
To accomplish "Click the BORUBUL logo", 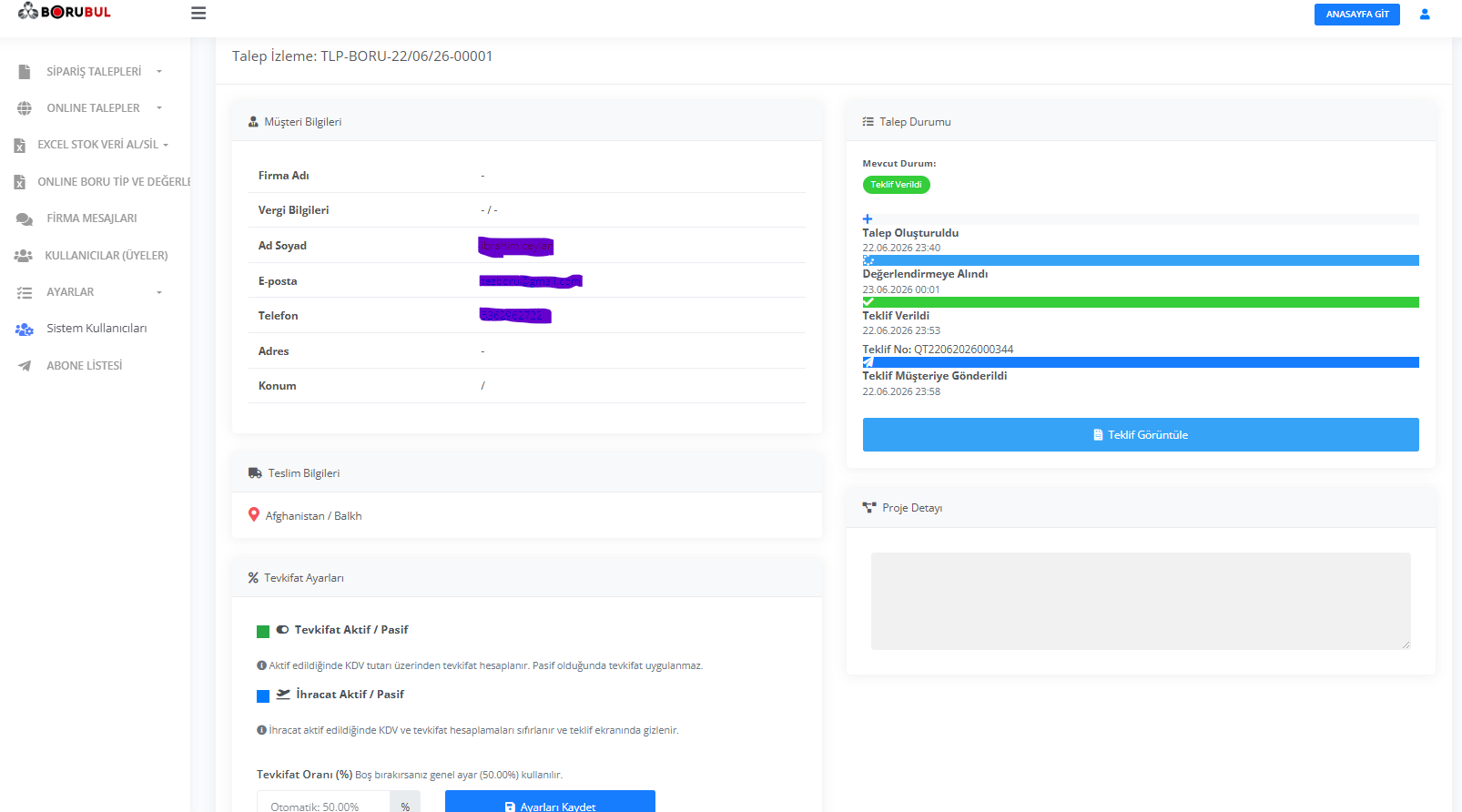I will tap(65, 12).
